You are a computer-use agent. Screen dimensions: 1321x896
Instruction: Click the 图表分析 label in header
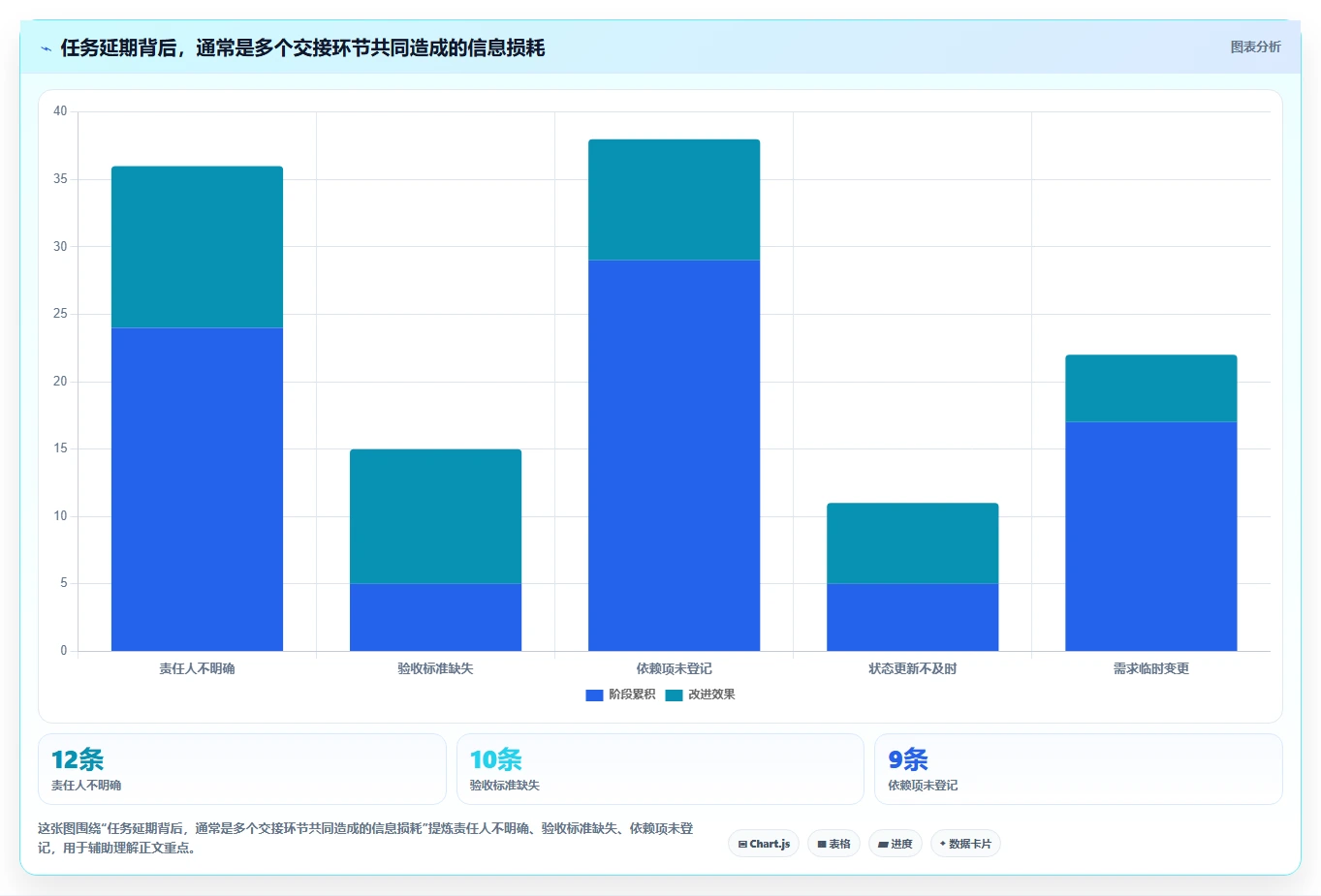click(x=1255, y=46)
